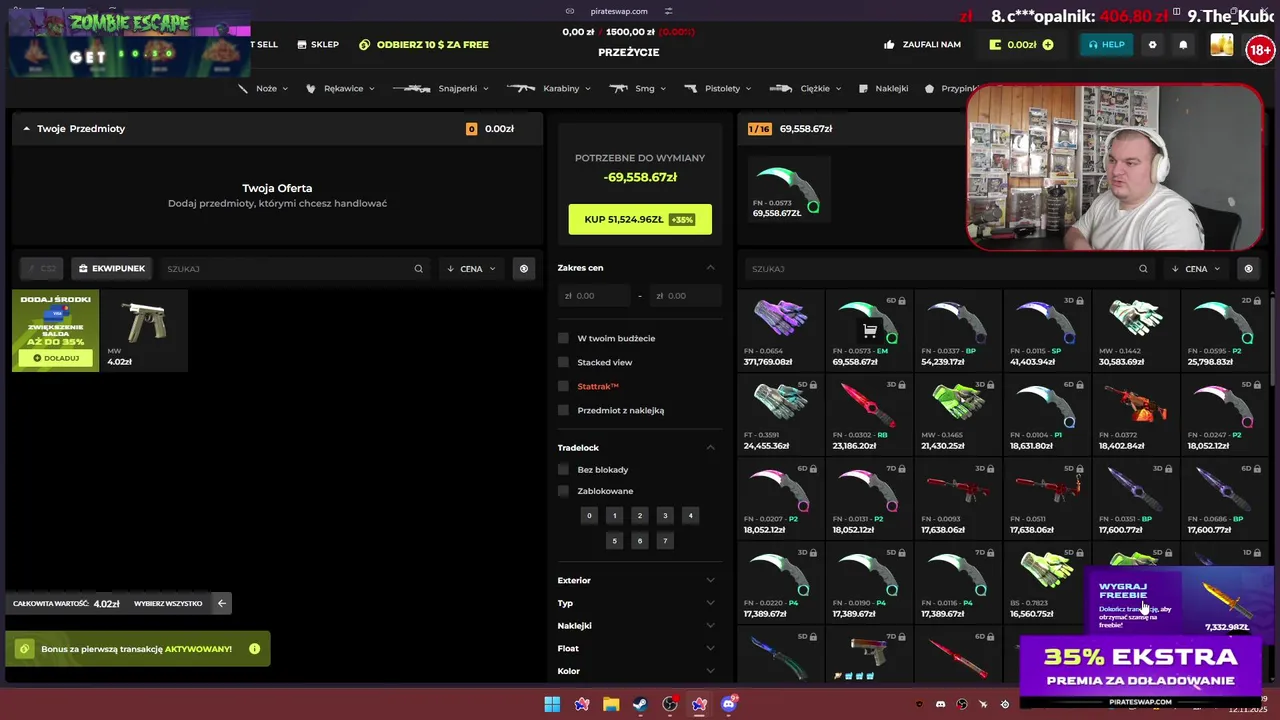This screenshot has width=1280, height=720.
Task: Open Windows Start menu
Action: 552,704
